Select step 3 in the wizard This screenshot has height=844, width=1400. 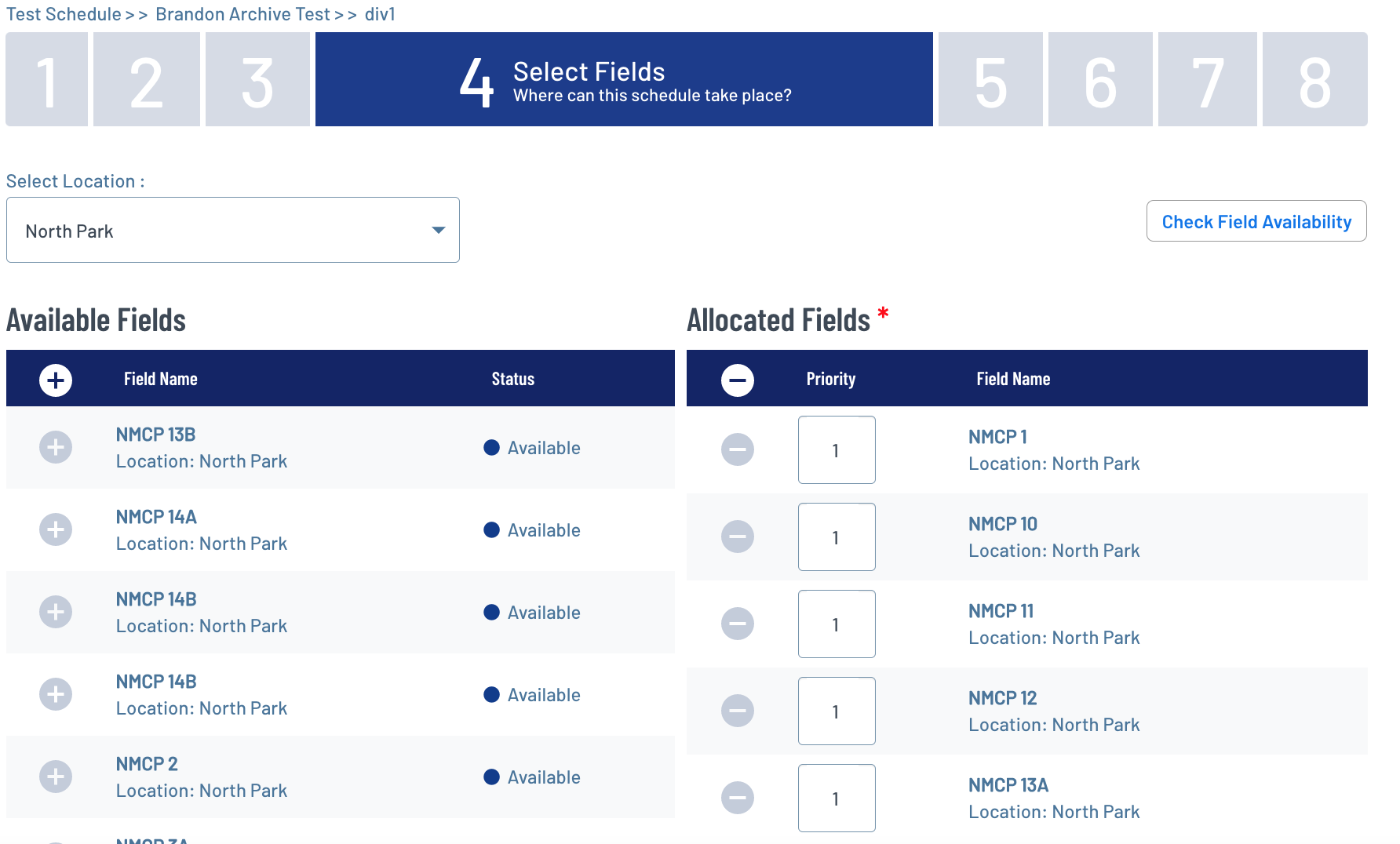[257, 79]
